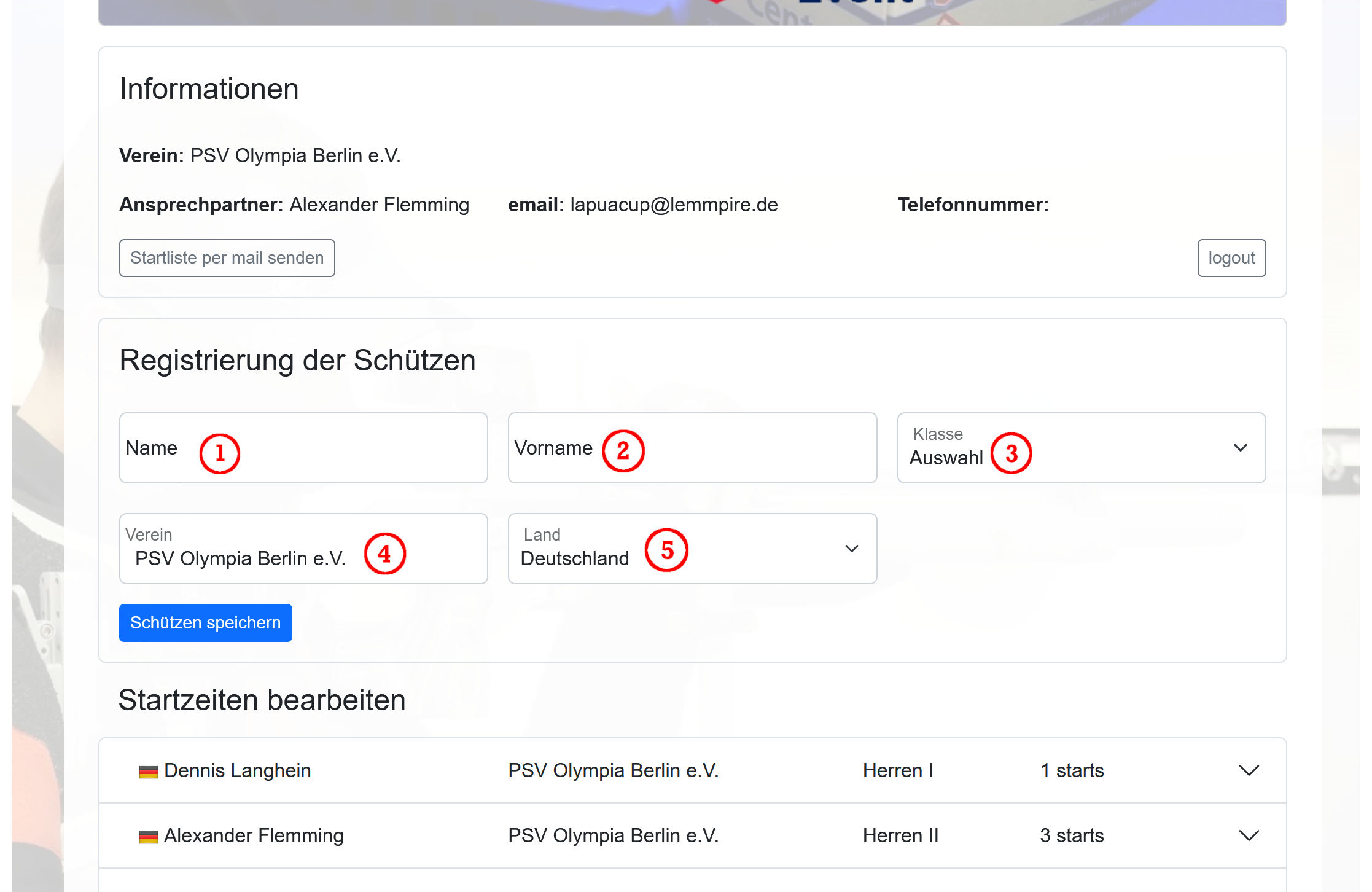Image resolution: width=1372 pixels, height=892 pixels.
Task: Click red circled number 3 marker
Action: tap(1011, 453)
